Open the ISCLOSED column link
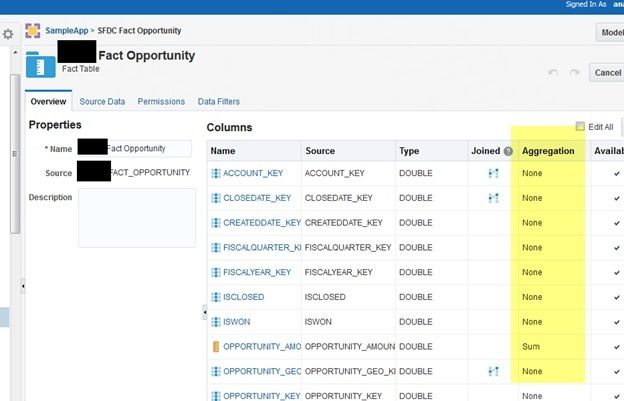Screen dimensions: 624x401 coord(244,297)
